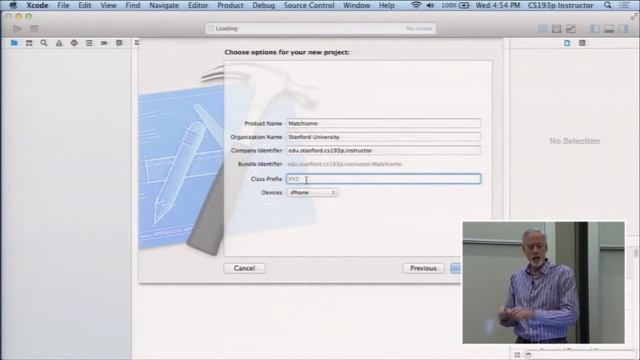Viewport: 640px width, 360px height.
Task: Click the Class Prefix field
Action: tap(383, 179)
